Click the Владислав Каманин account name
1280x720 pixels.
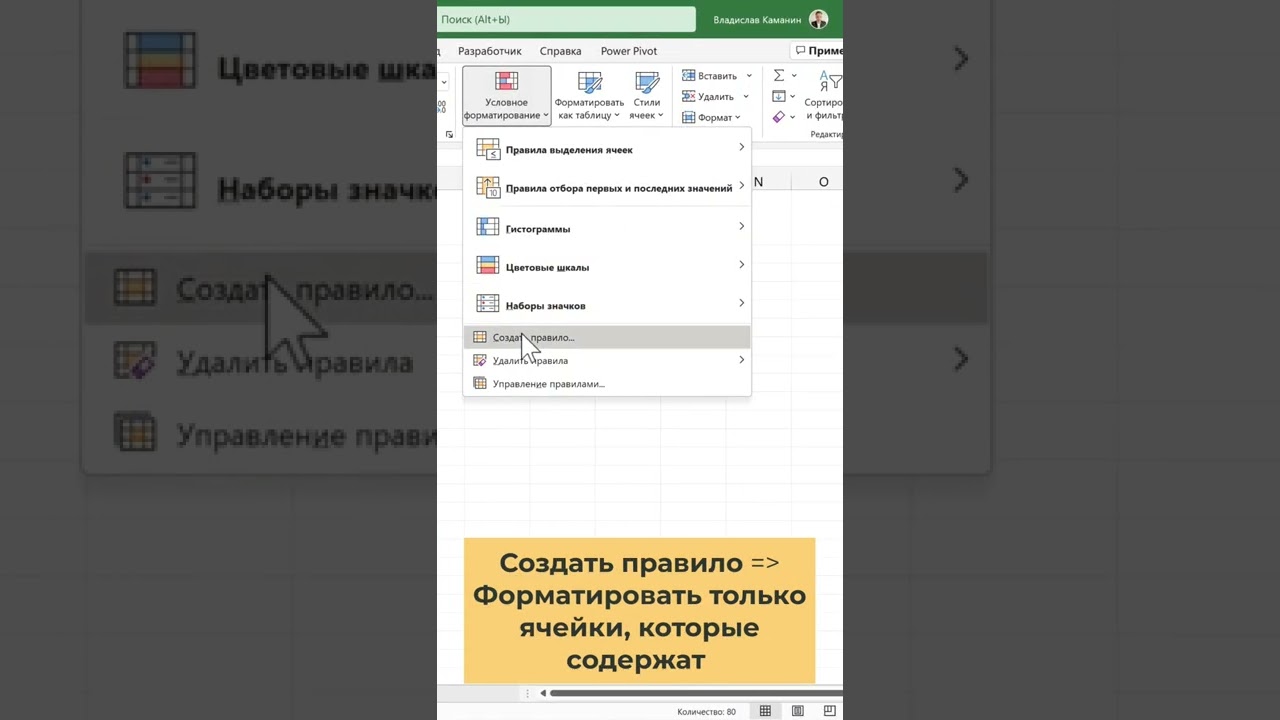[757, 20]
